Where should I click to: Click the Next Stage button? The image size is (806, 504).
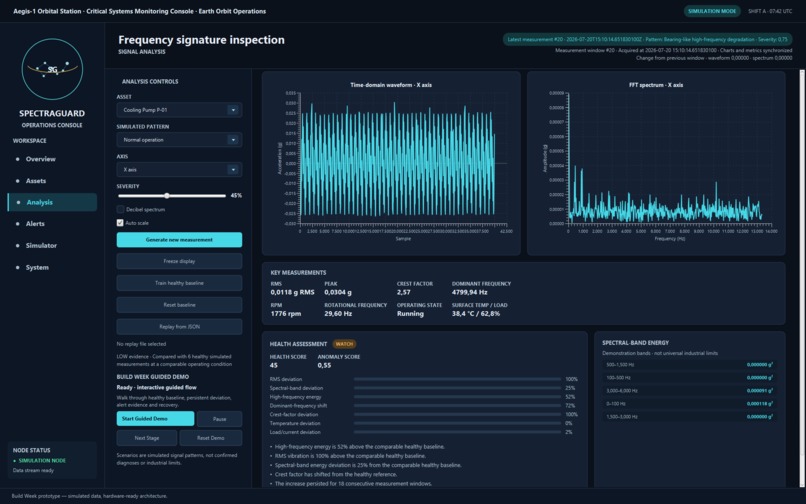146,438
